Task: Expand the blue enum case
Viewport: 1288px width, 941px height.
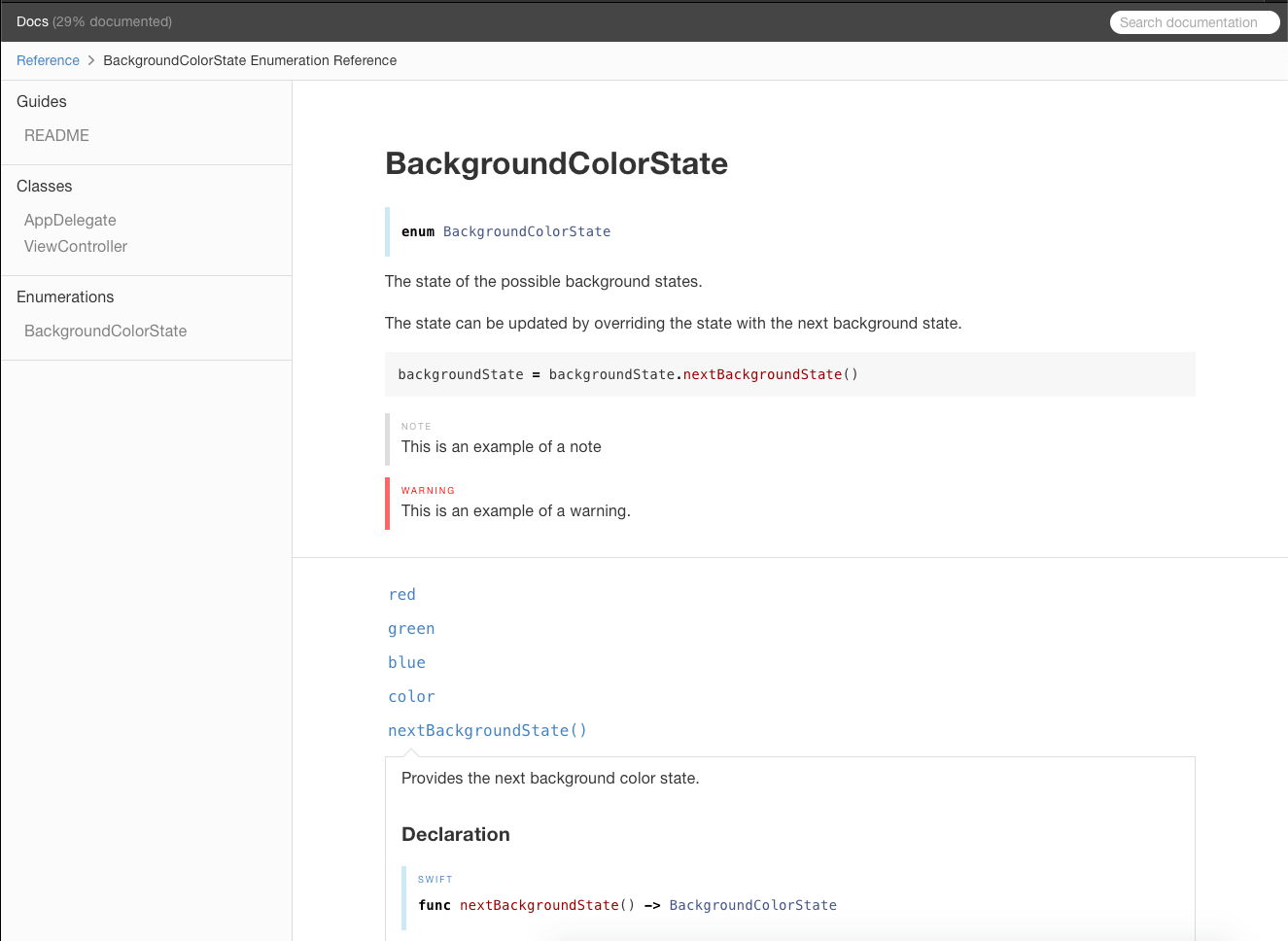Action: pos(406,662)
